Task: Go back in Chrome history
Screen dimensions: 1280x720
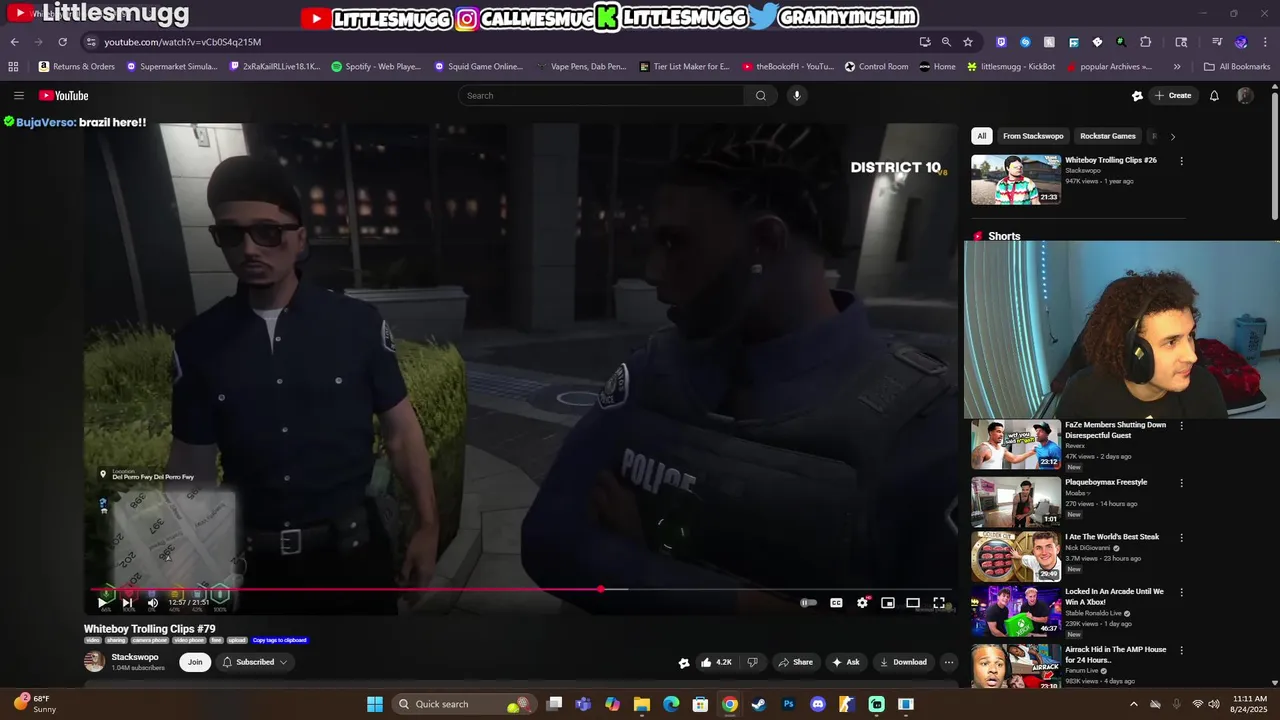Action: click(14, 42)
